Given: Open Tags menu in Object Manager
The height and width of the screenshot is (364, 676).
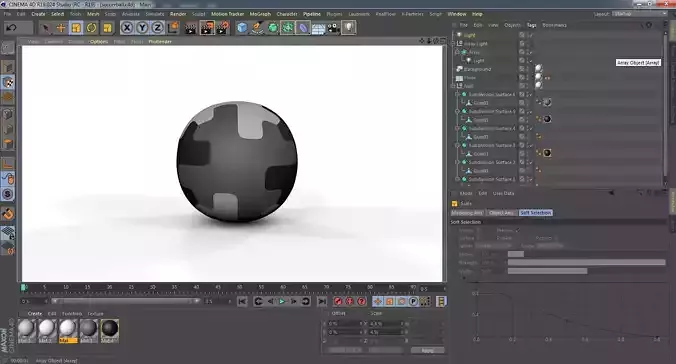Looking at the screenshot, I should (x=532, y=25).
